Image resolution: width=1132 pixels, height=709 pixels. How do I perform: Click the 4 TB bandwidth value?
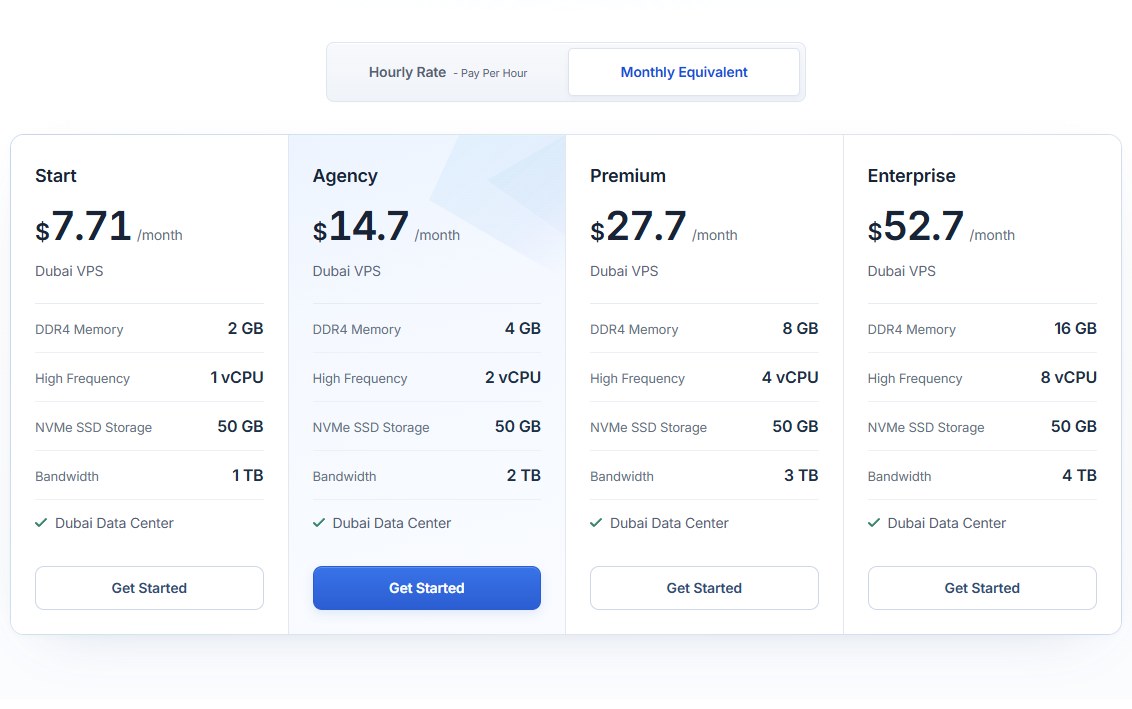click(1079, 476)
